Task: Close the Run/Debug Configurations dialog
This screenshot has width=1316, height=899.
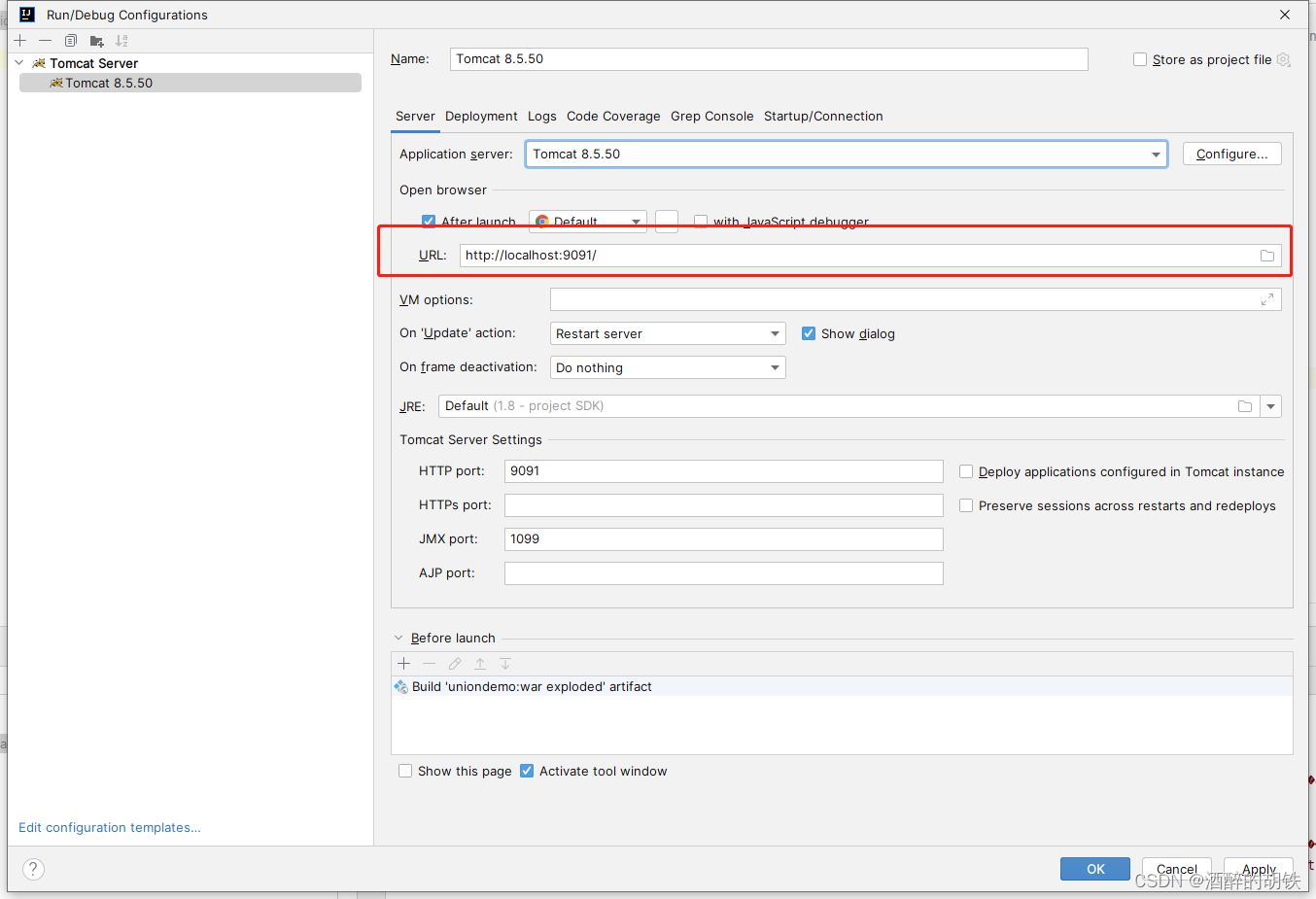Action: (1285, 15)
